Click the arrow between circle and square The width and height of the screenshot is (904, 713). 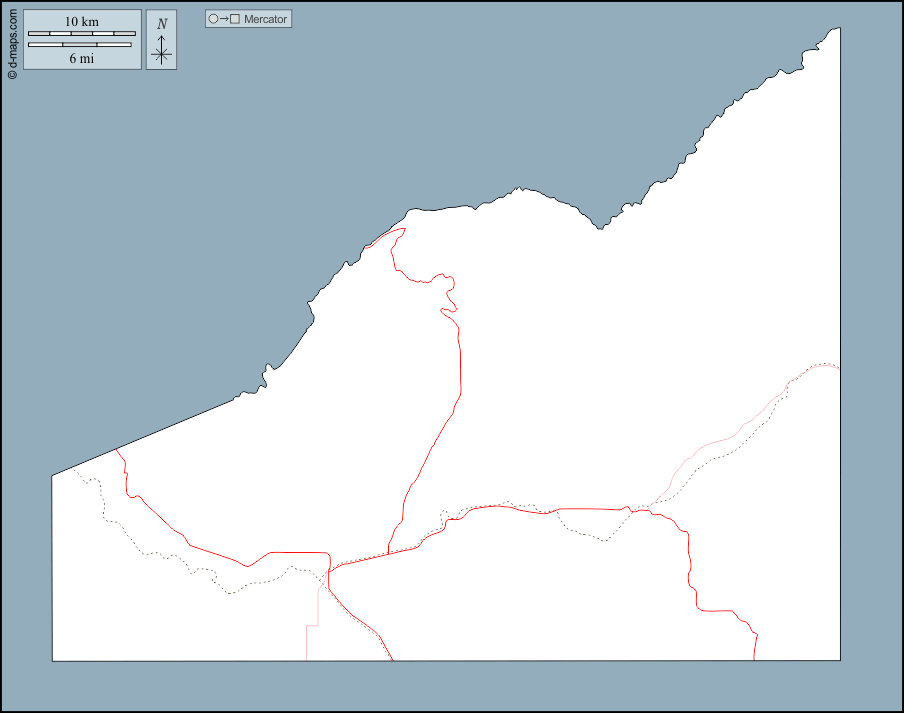[224, 19]
